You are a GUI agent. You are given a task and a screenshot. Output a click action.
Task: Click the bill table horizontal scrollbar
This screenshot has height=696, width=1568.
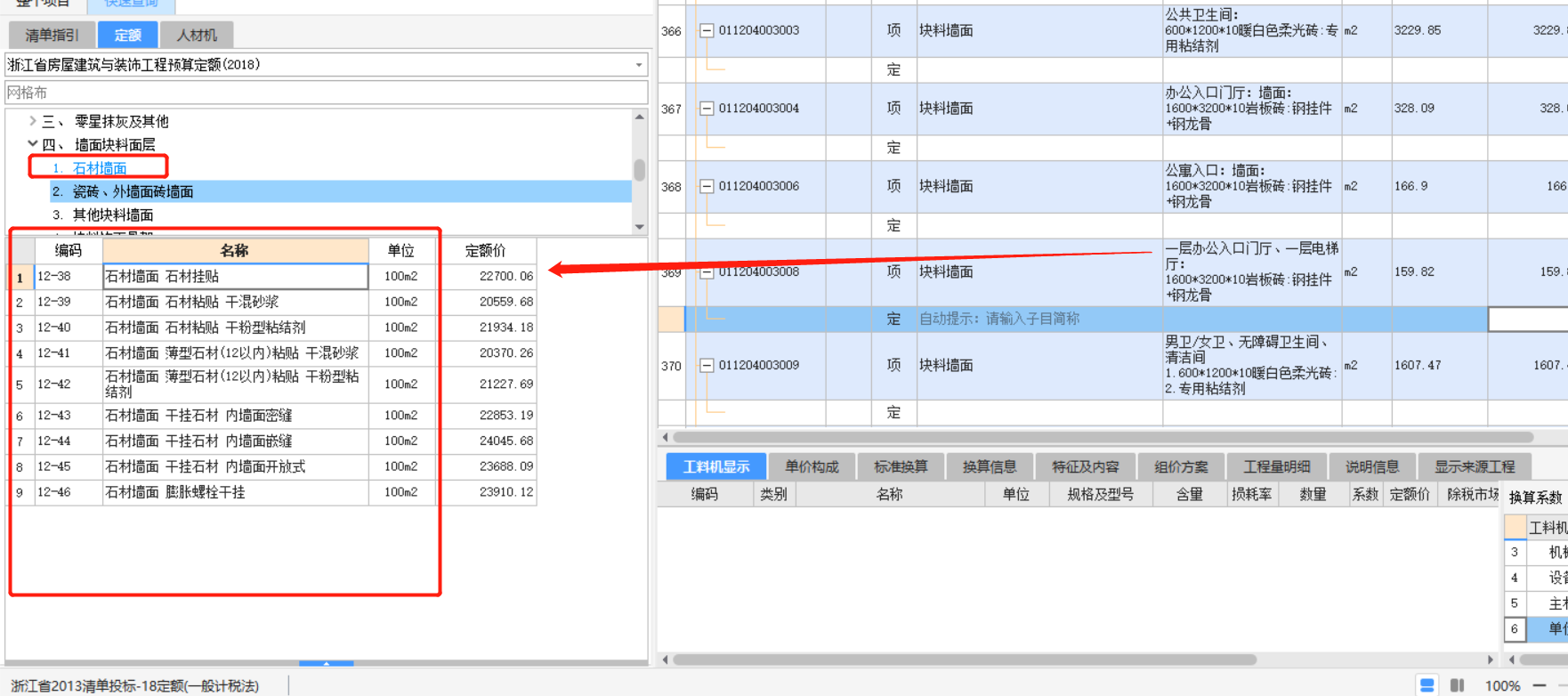tap(1103, 437)
